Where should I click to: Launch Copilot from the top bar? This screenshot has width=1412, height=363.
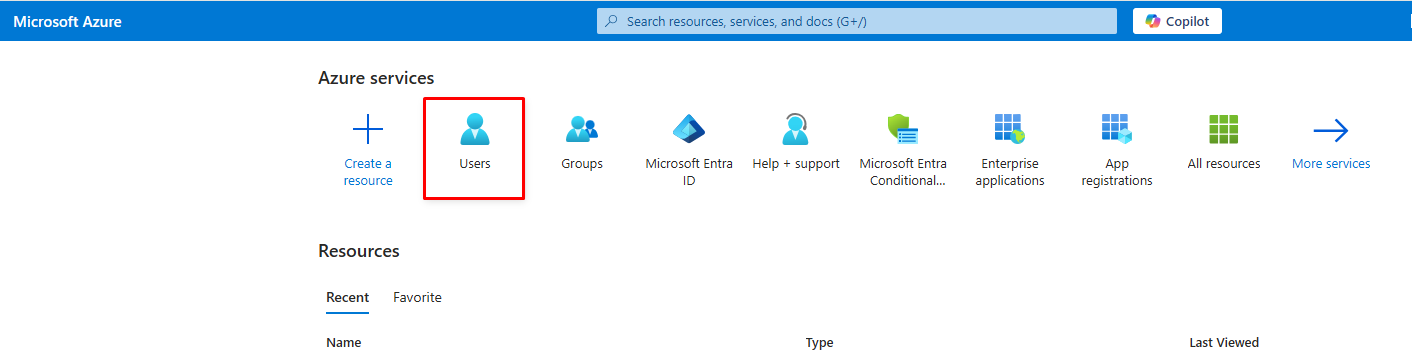coord(1177,21)
